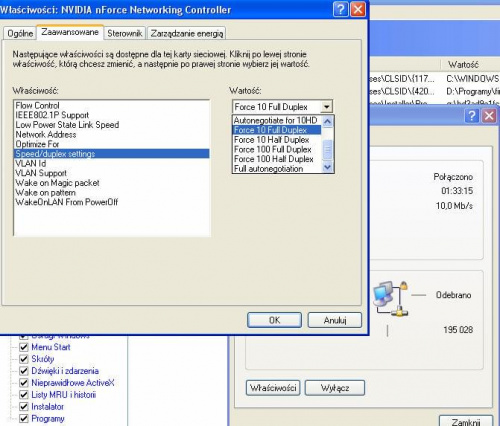The image size is (500, 426).
Task: Confirm with the OK button
Action: (274, 320)
